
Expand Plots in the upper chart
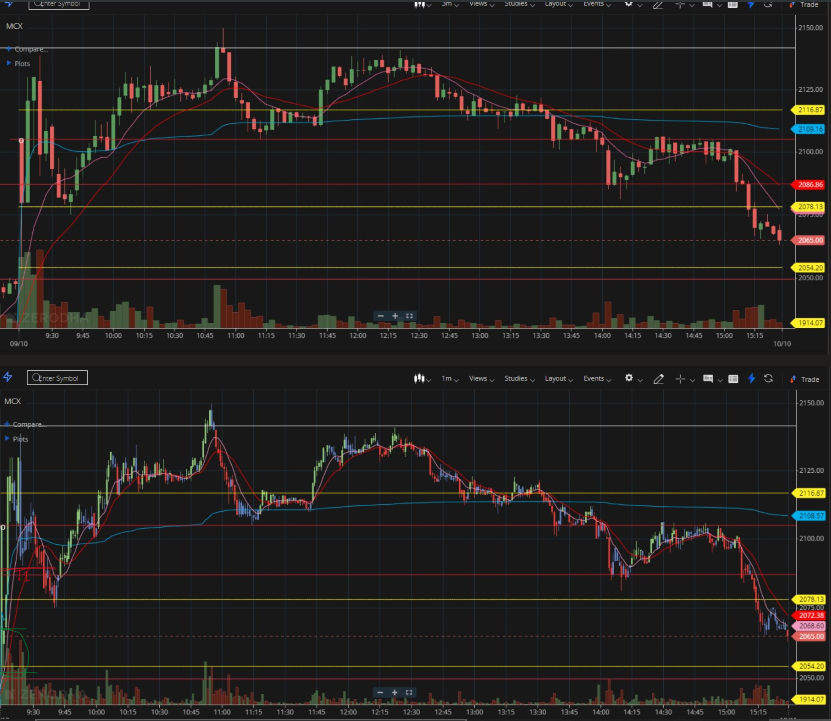tap(19, 63)
